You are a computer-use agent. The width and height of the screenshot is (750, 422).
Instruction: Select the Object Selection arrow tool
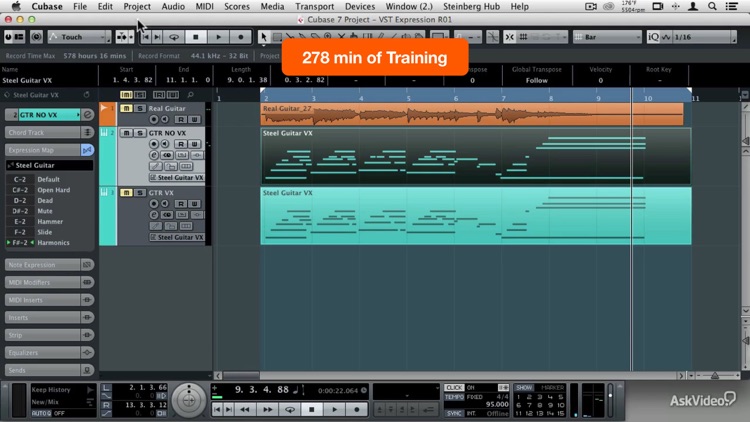click(x=264, y=37)
